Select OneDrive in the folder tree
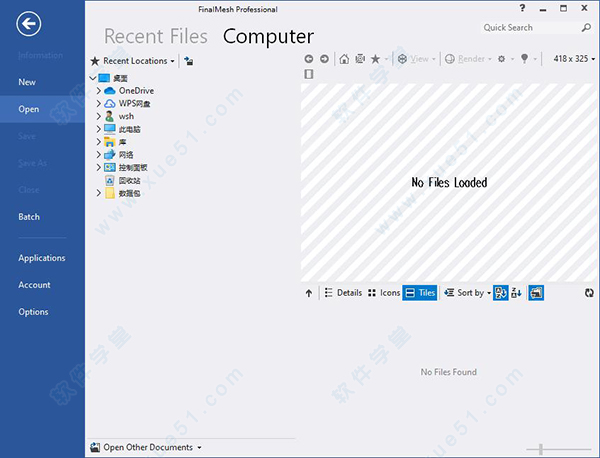This screenshot has width=600, height=458. [136, 91]
